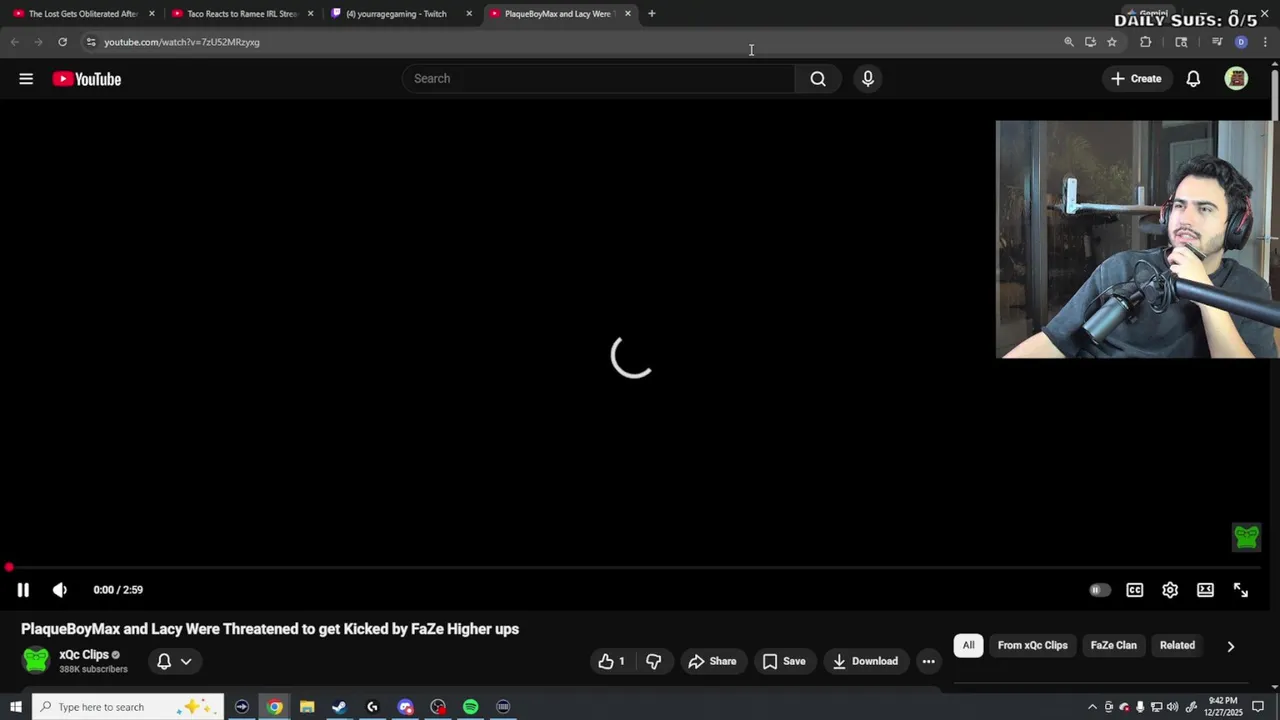Open media controls icon in toolbar
1280x720 pixels.
[x=1217, y=42]
